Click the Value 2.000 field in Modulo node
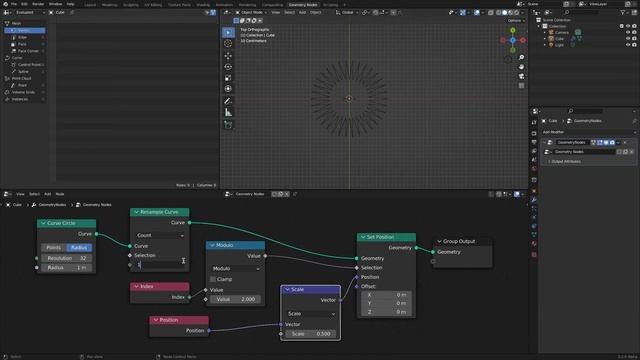This screenshot has height=360, width=640. pyautogui.click(x=236, y=300)
